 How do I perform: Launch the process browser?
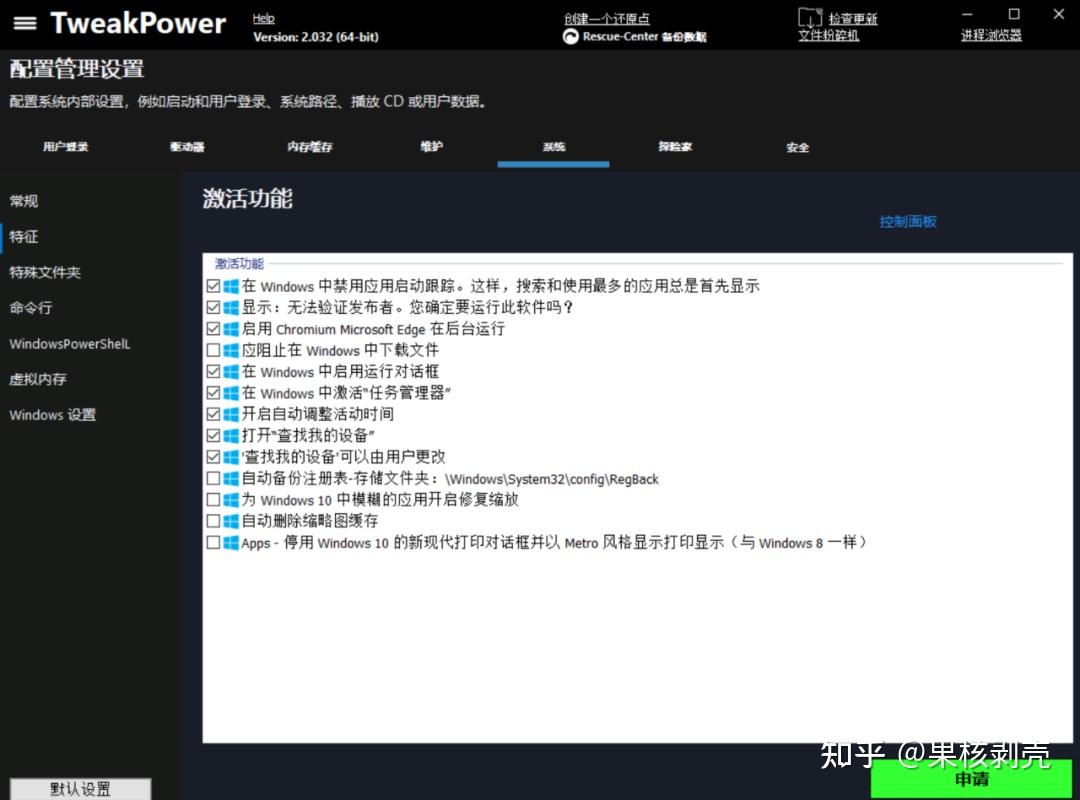point(990,36)
